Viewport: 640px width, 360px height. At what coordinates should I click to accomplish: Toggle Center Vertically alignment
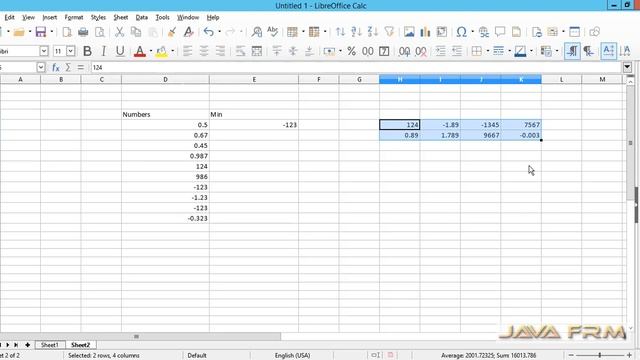(293, 51)
